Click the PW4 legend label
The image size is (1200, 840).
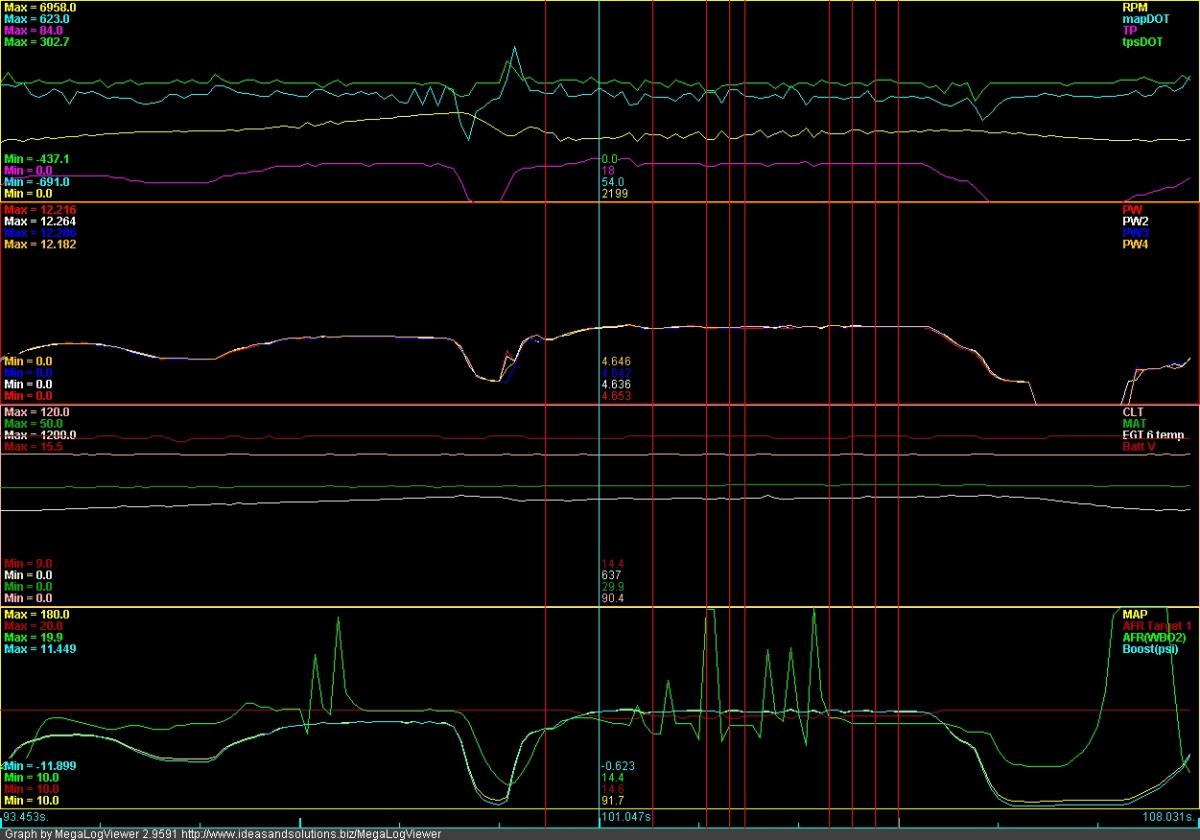(x=1135, y=245)
